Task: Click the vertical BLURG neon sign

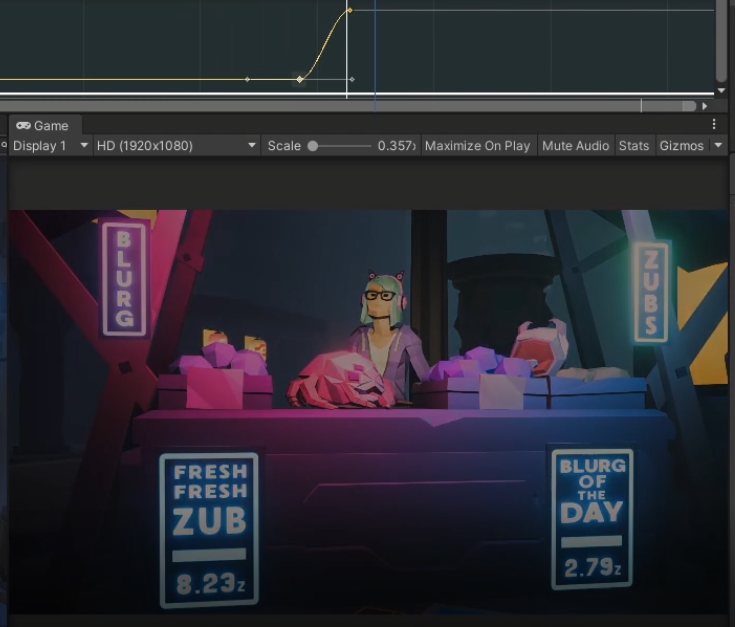Action: point(124,279)
